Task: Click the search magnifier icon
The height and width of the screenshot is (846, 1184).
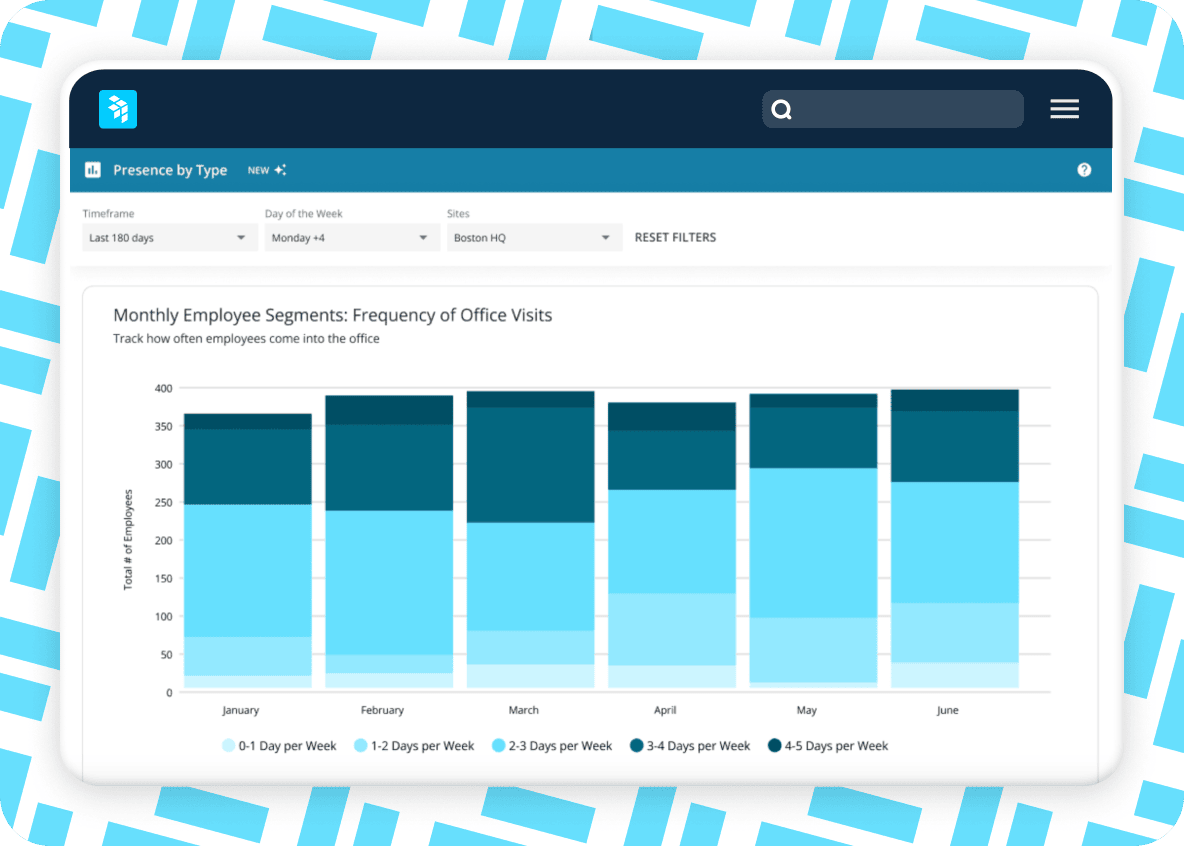Action: pos(781,109)
